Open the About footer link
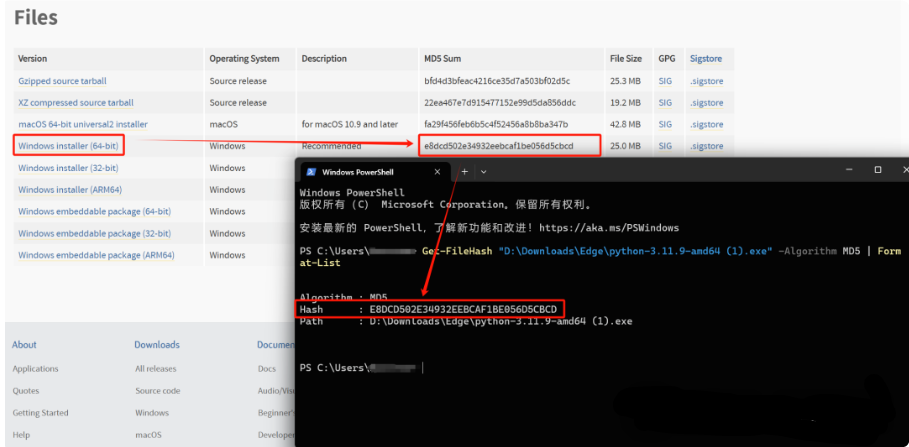The width and height of the screenshot is (909, 447). (x=24, y=344)
